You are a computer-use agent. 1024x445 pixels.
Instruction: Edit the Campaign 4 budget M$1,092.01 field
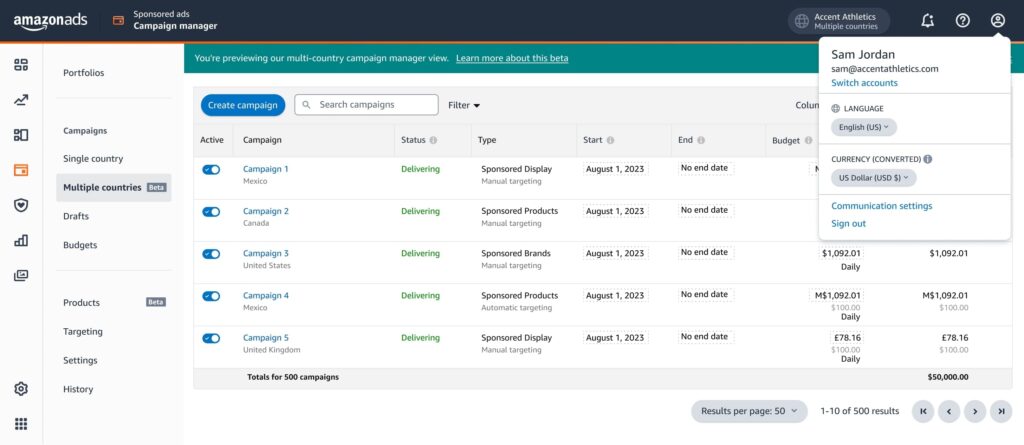836,295
